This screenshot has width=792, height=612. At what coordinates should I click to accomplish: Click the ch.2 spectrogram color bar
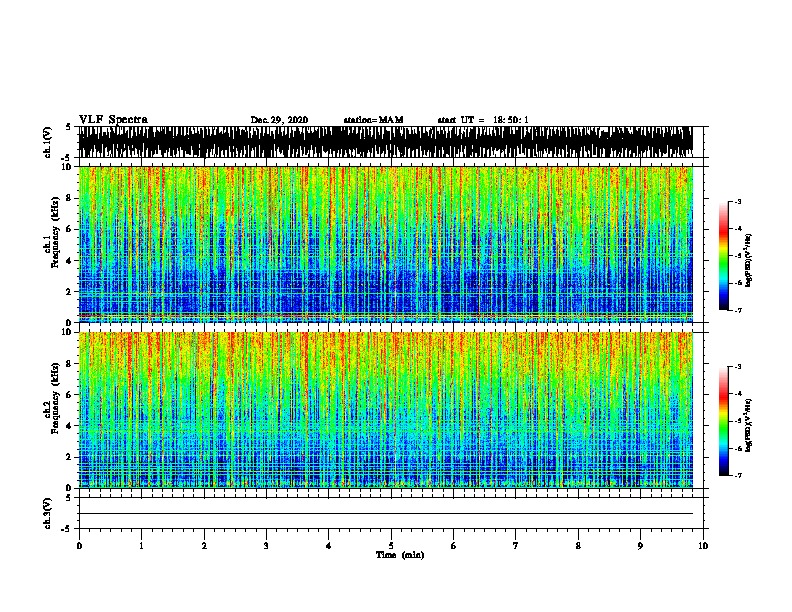pos(723,421)
